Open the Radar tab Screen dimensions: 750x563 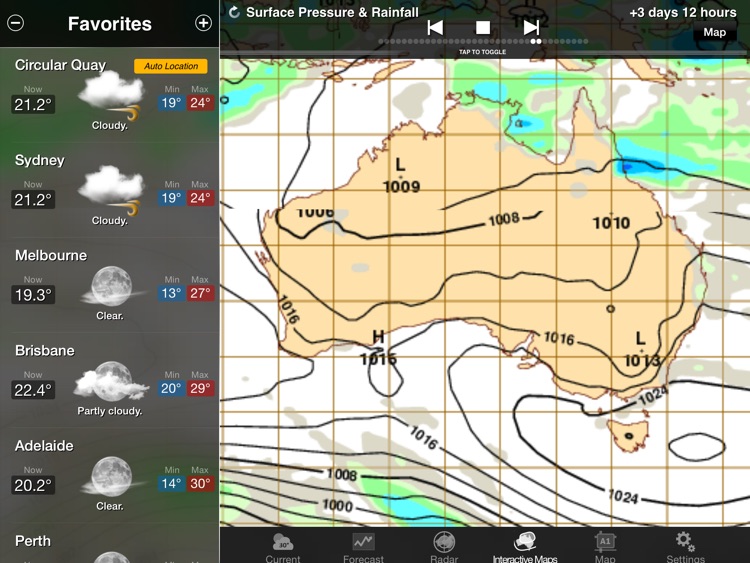point(444,548)
